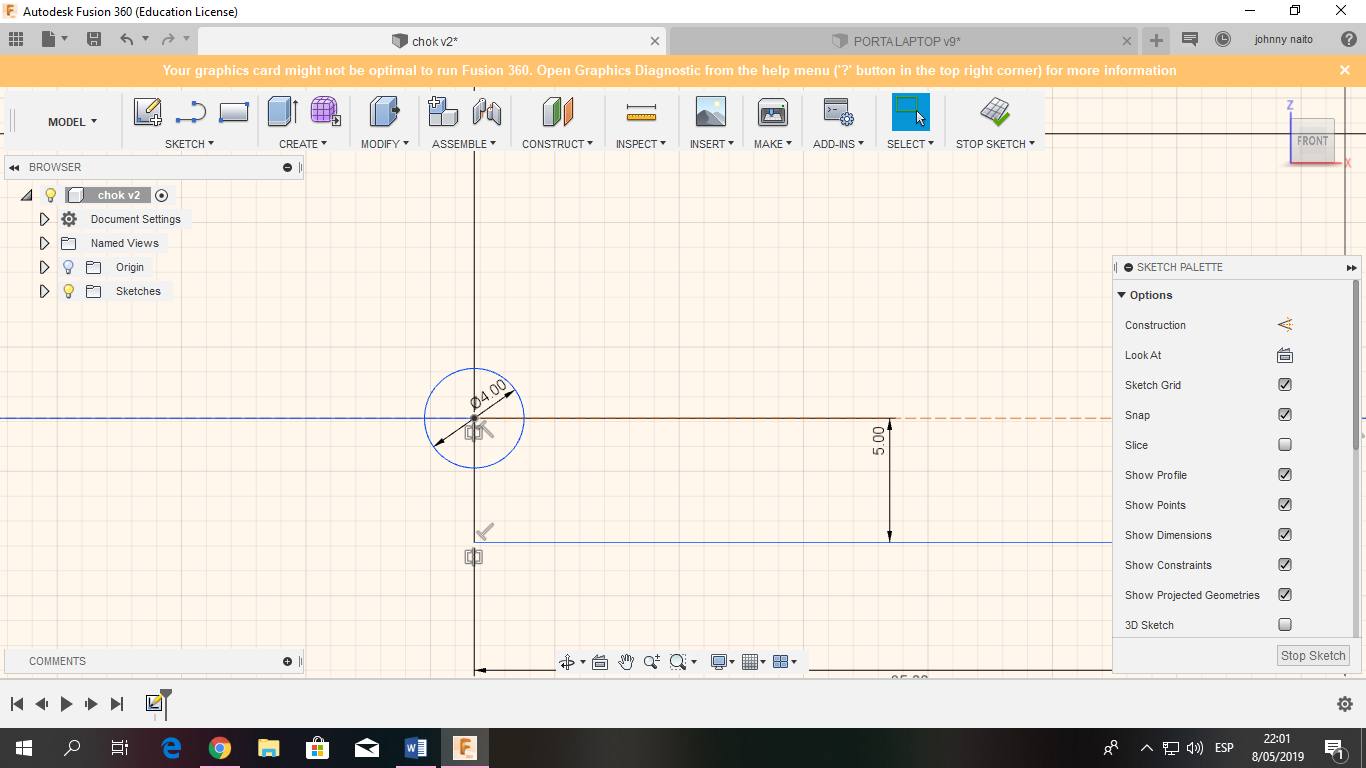Screen dimensions: 1366x768
Task: Play the design timeline
Action: (x=66, y=704)
